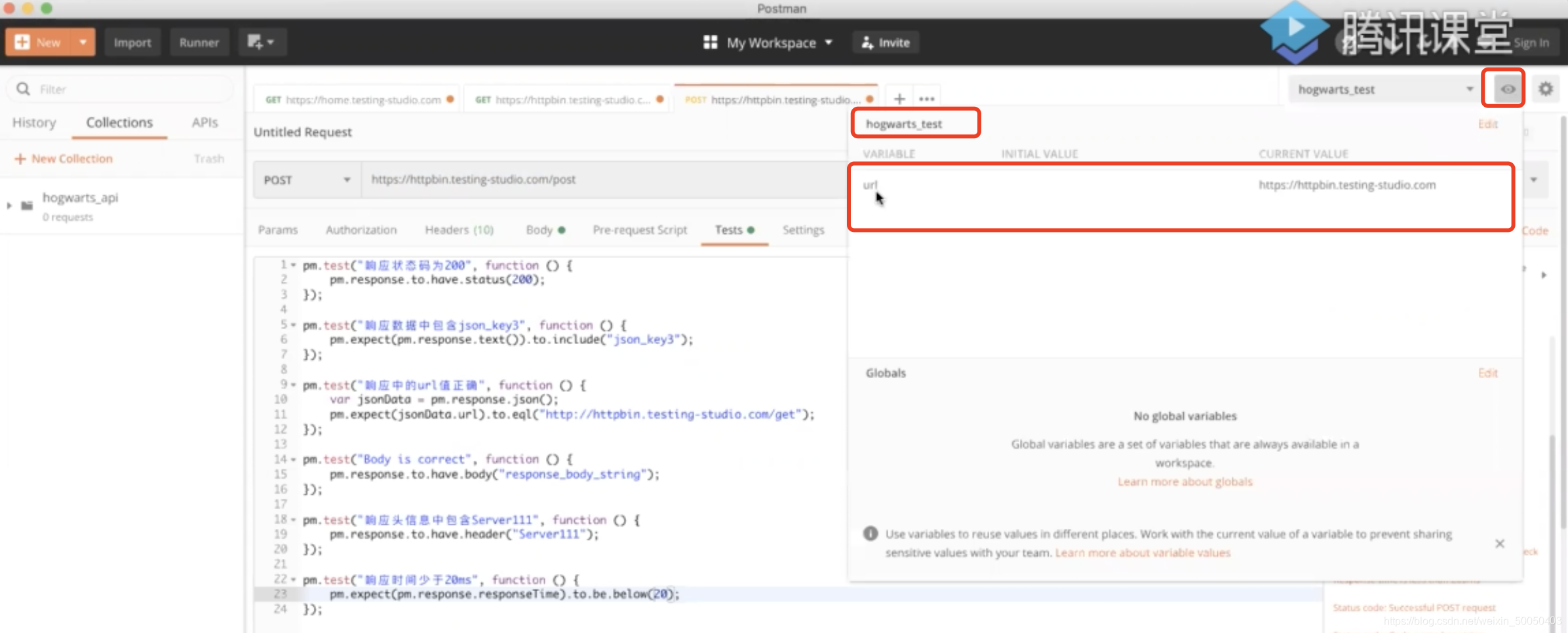The image size is (1568, 633).
Task: Edit the hogwarts_test environment
Action: pyautogui.click(x=1487, y=124)
